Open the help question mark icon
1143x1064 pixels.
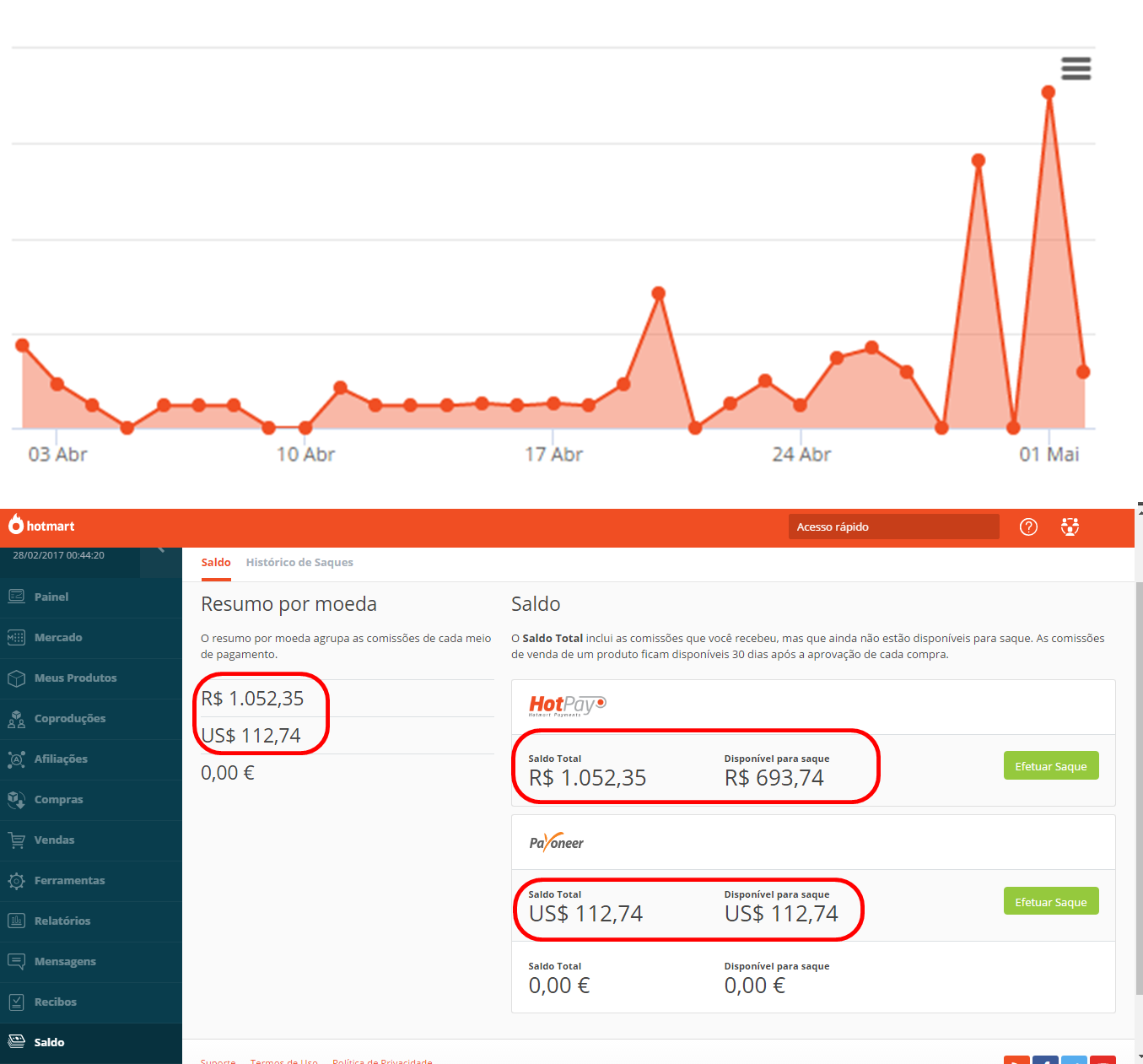(x=1028, y=527)
